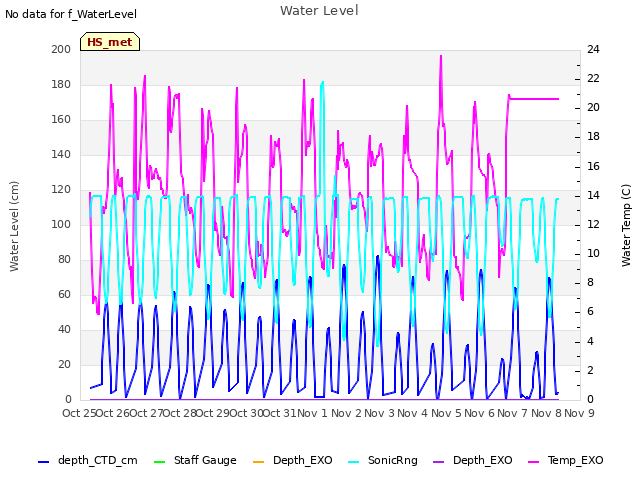Click the purple Depth_EXO legend swatch
Image resolution: width=640 pixels, height=480 pixels.
point(438,462)
